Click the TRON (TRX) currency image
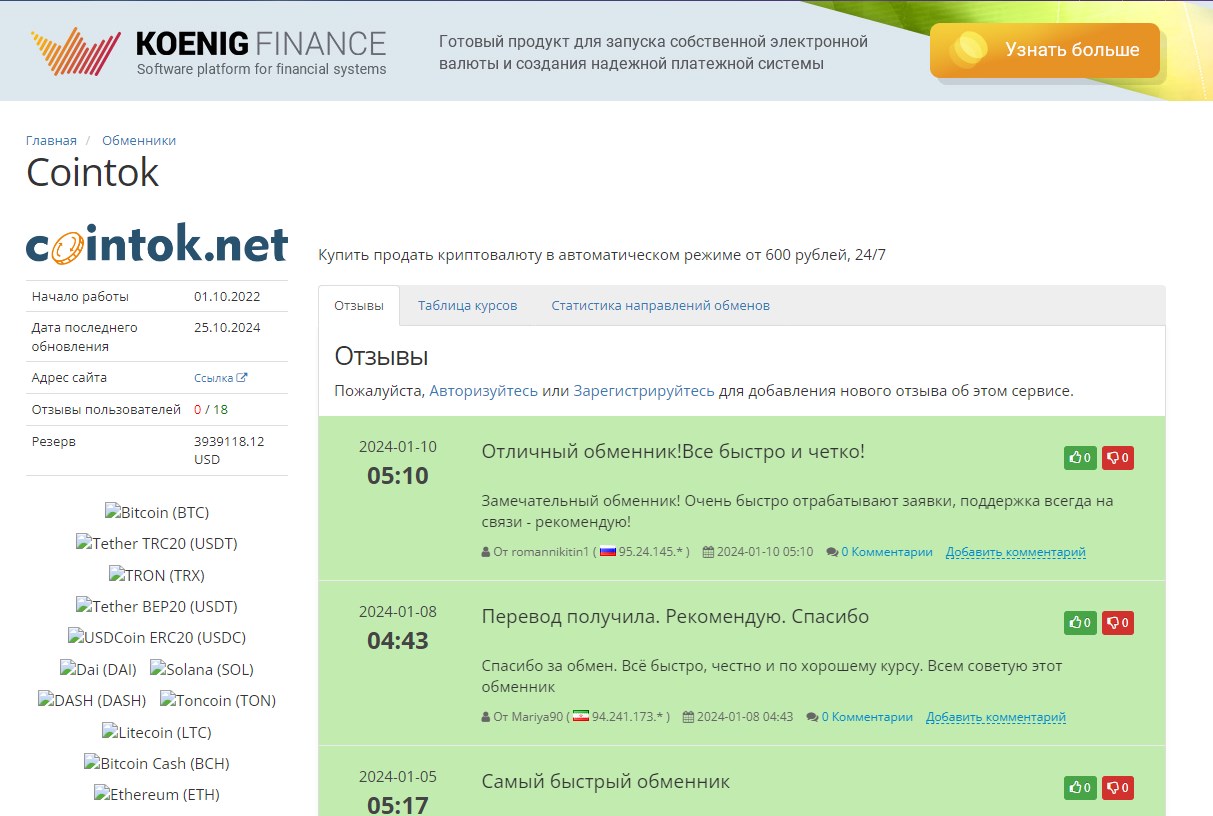This screenshot has height=816, width=1213. tap(157, 575)
